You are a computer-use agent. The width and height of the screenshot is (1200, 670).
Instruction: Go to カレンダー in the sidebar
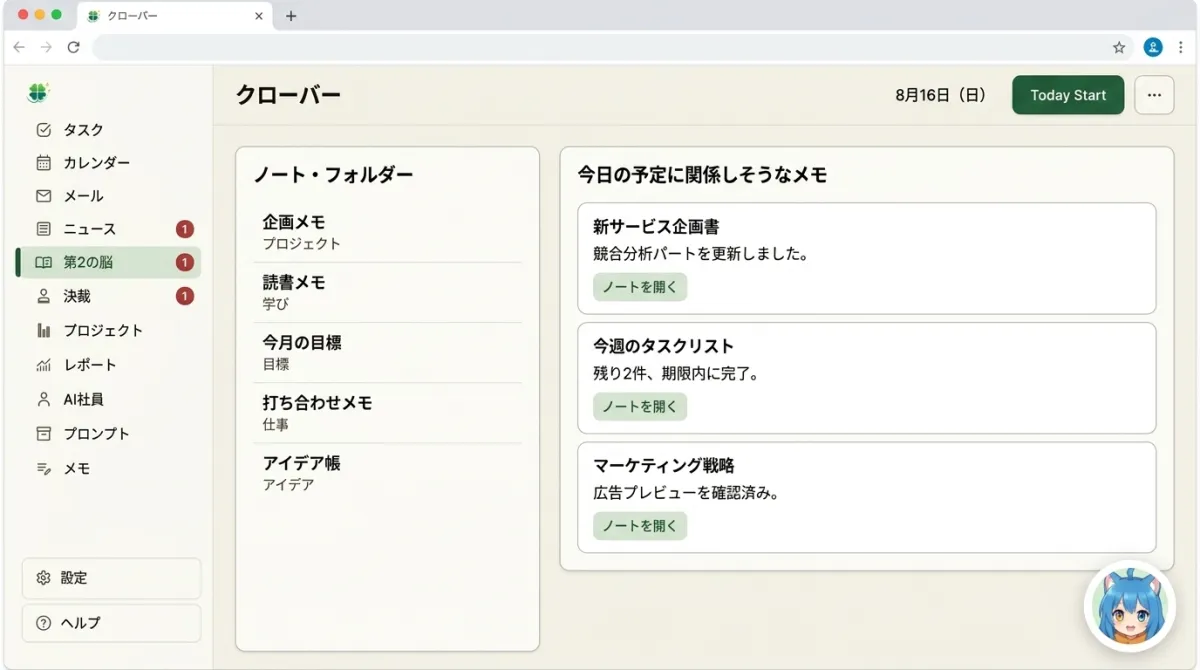coord(108,163)
